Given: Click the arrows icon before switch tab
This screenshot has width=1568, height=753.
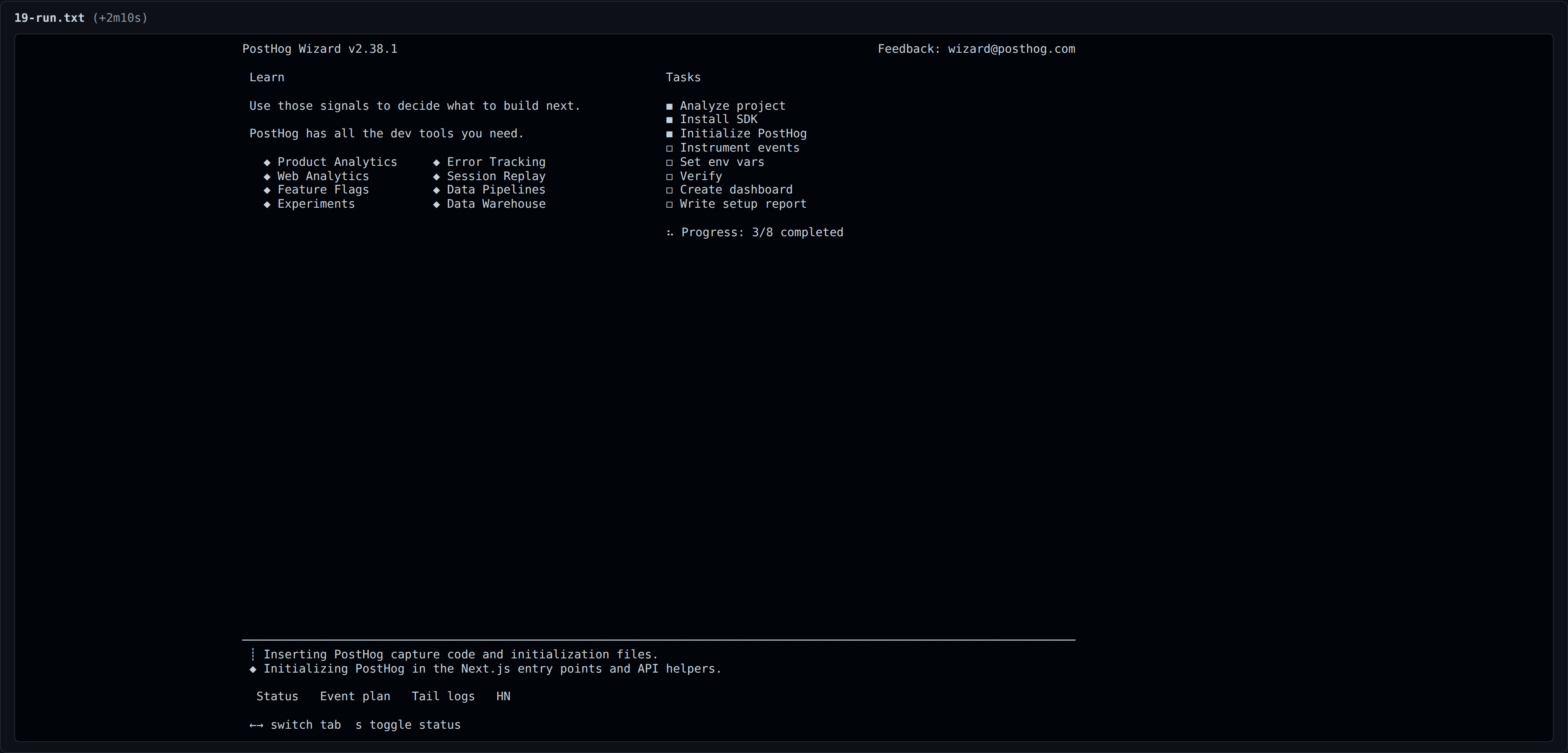Looking at the screenshot, I should pyautogui.click(x=256, y=725).
